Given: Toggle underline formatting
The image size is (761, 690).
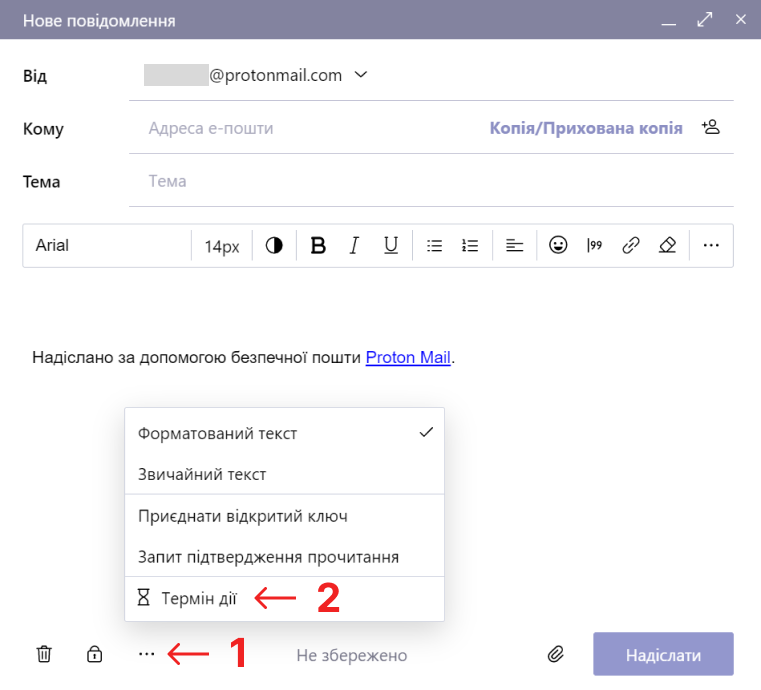Looking at the screenshot, I should pos(391,245).
